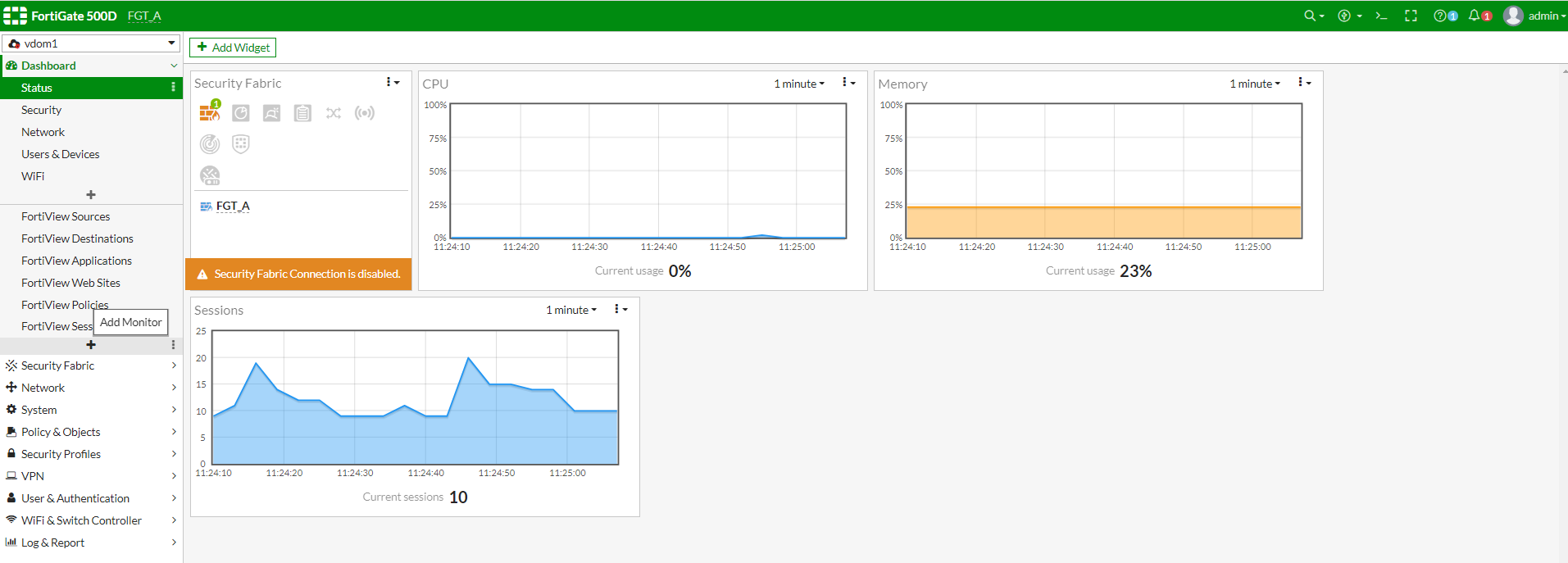This screenshot has width=1568, height=563.
Task: Select the Users & Devices dashboard
Action: 61,154
